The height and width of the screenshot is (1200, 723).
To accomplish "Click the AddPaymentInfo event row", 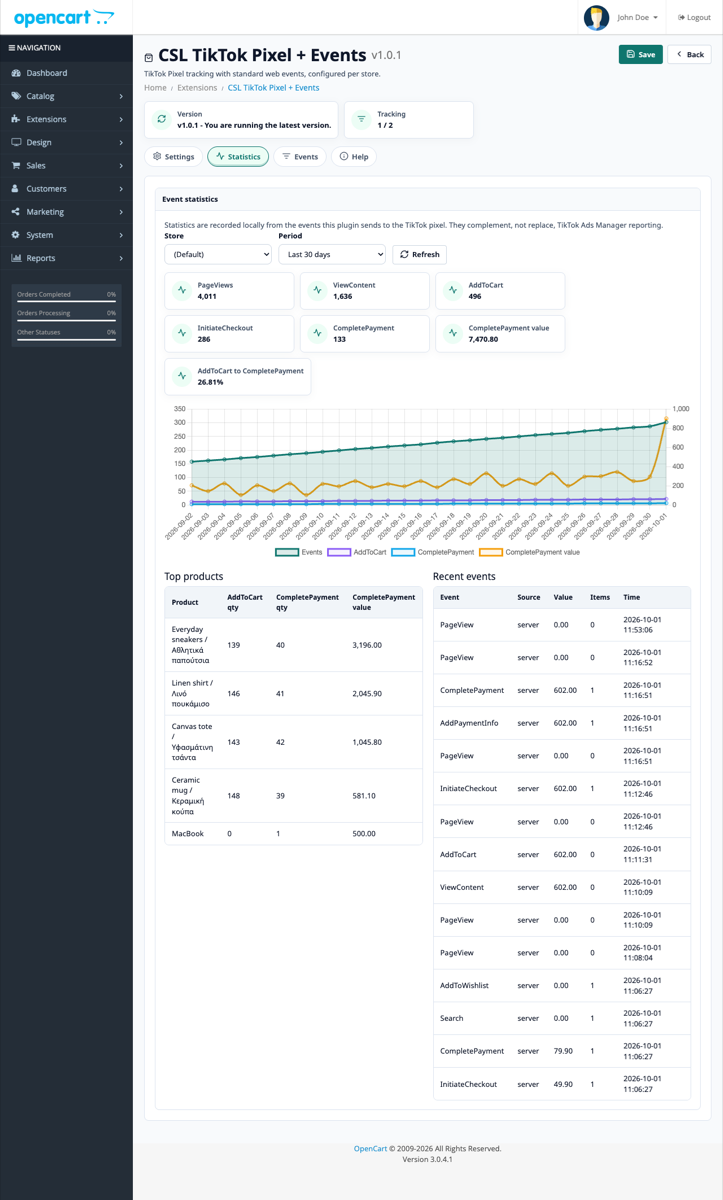I will tap(561, 723).
